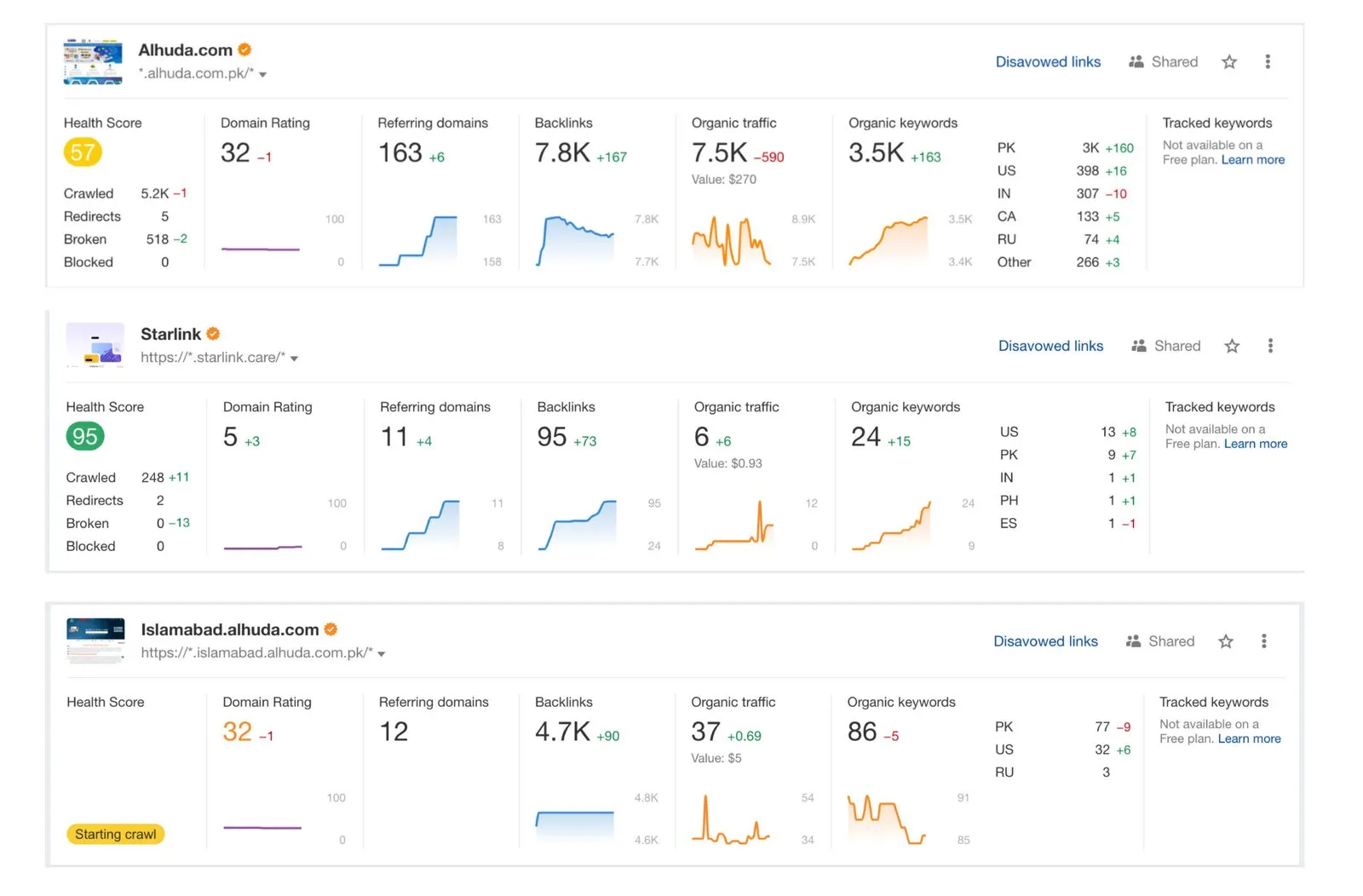
Task: Click Starlink referring domains value 11
Action: coord(394,437)
